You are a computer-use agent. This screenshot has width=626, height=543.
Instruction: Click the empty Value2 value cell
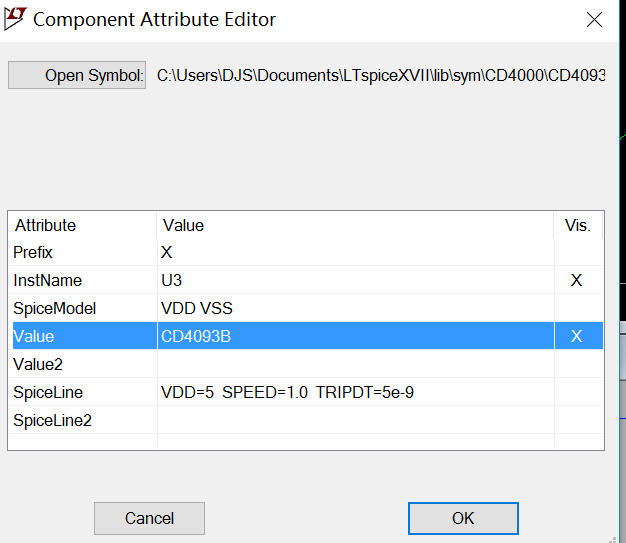pyautogui.click(x=356, y=364)
